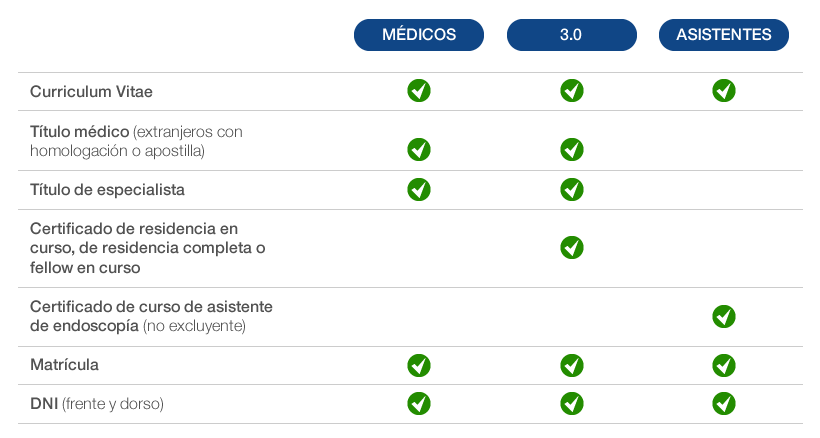This screenshot has width=820, height=438.
Task: Click Título médico checkmark in 3.0 column
Action: tap(572, 150)
